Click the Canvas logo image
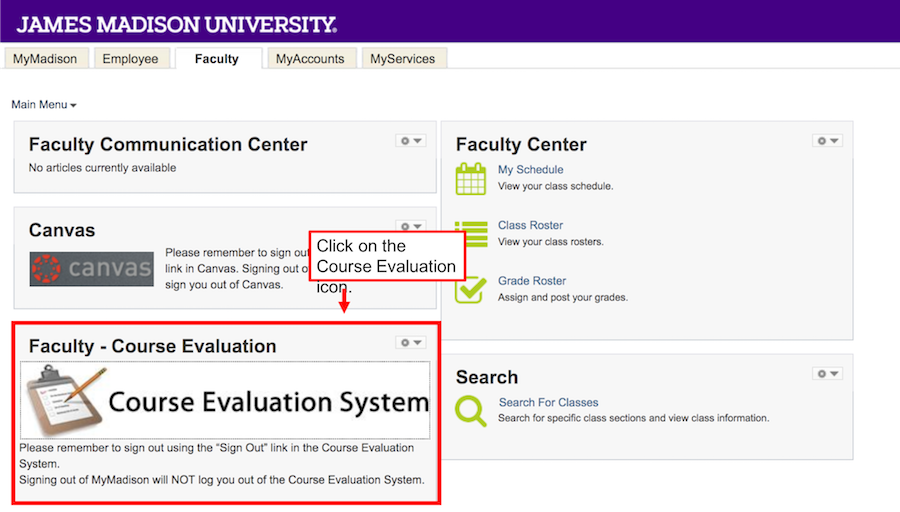 click(91, 269)
